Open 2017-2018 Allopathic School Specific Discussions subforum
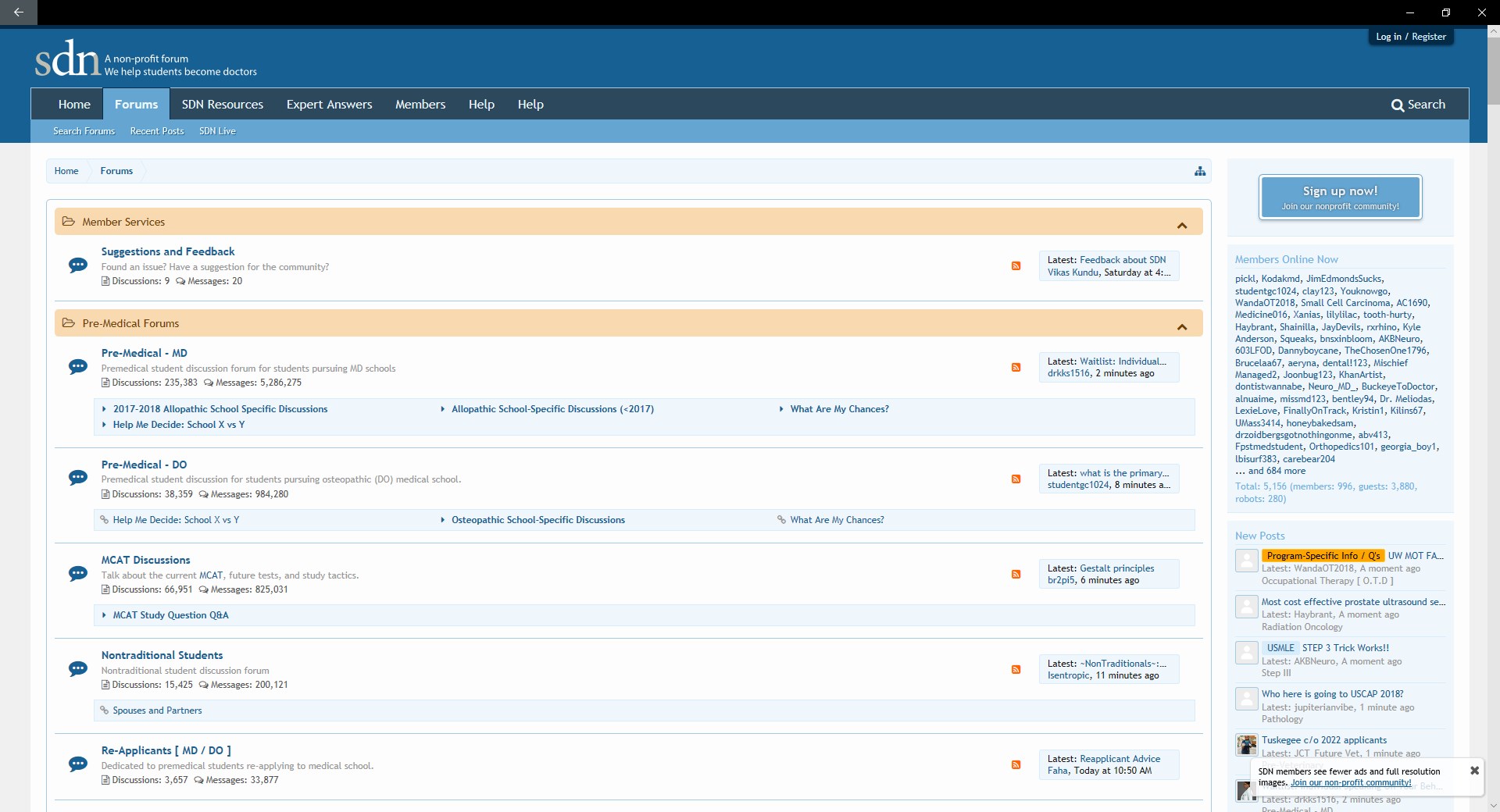This screenshot has width=1500, height=812. coord(220,409)
